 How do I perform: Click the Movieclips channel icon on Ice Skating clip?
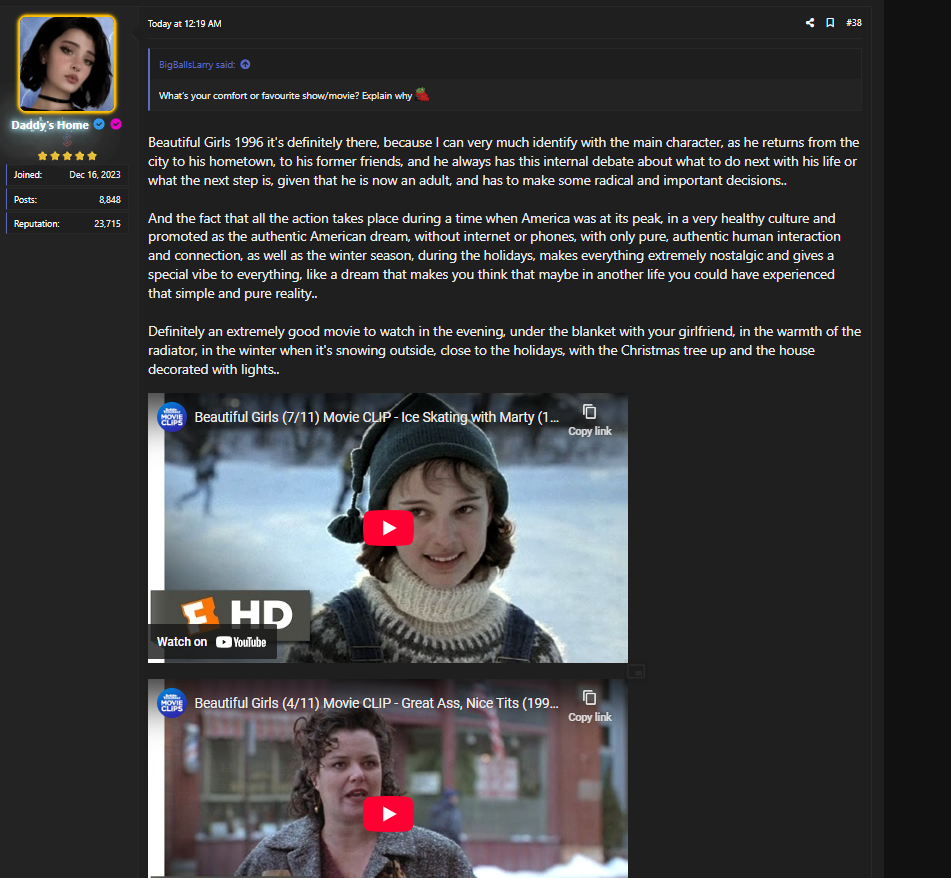tap(172, 417)
